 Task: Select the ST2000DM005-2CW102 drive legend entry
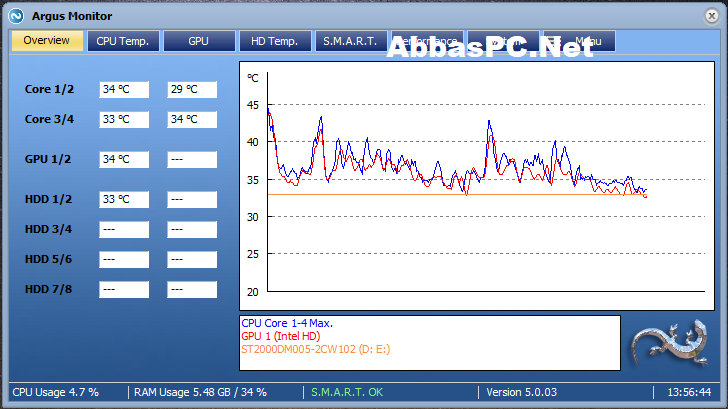click(x=315, y=349)
